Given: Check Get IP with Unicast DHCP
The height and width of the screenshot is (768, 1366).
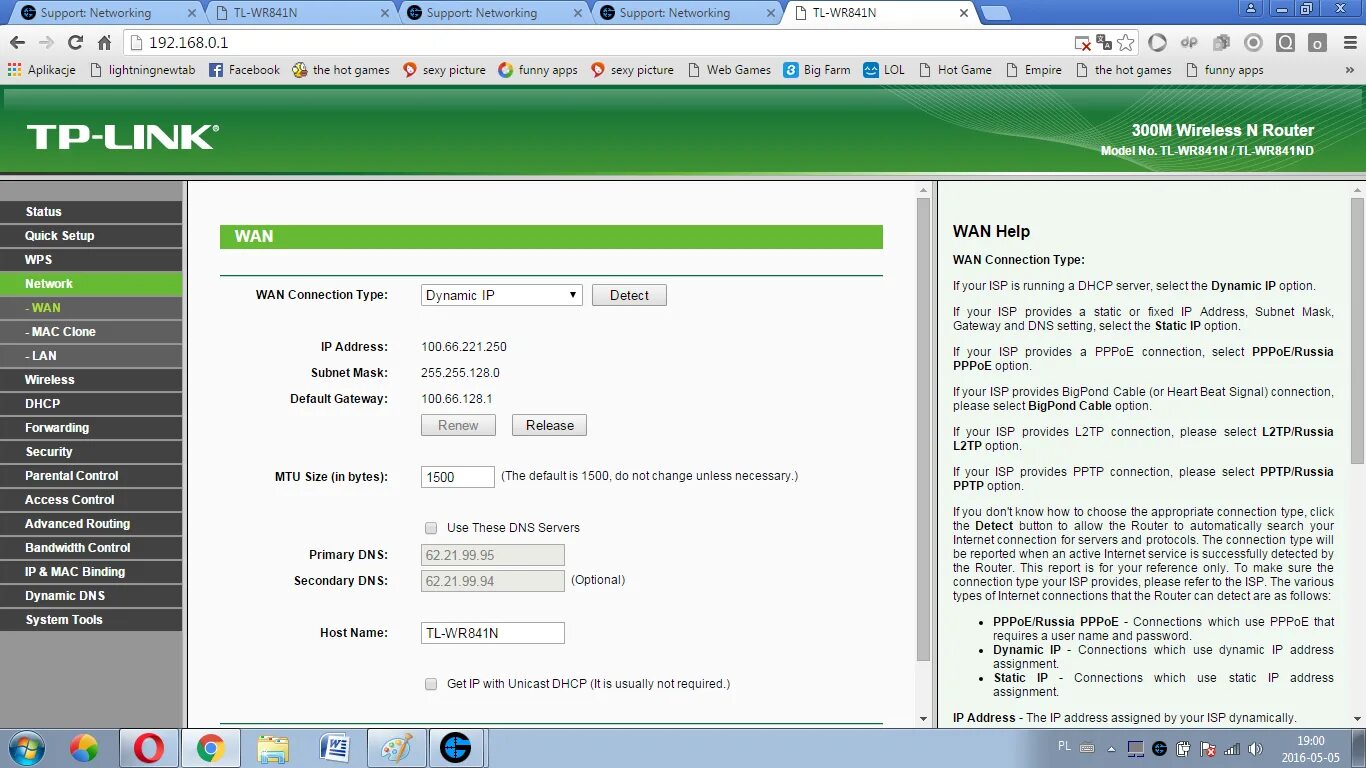Looking at the screenshot, I should point(431,684).
